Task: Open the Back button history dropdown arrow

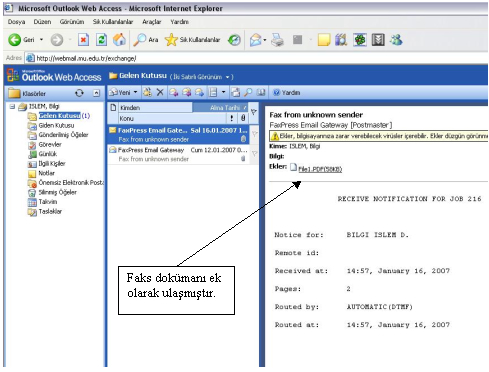Action: [41, 40]
